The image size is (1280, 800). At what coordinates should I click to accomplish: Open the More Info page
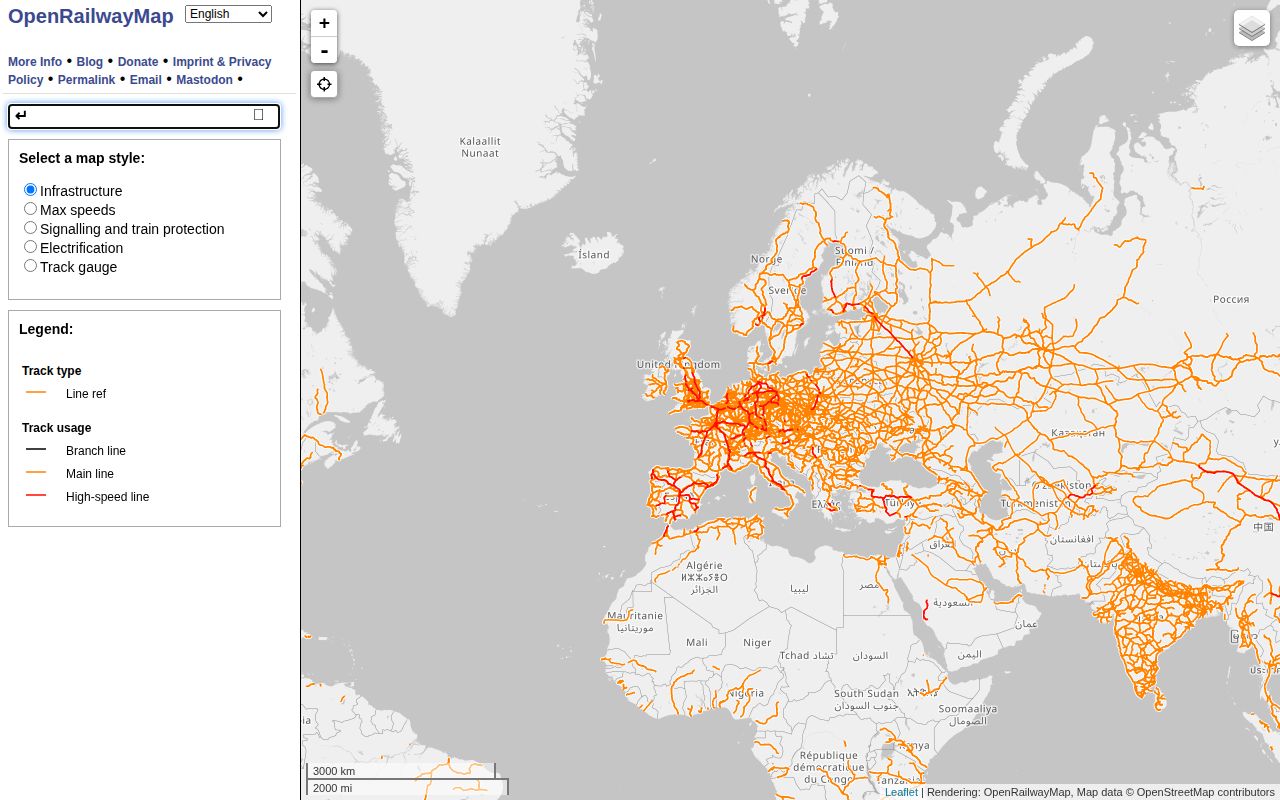tap(35, 62)
